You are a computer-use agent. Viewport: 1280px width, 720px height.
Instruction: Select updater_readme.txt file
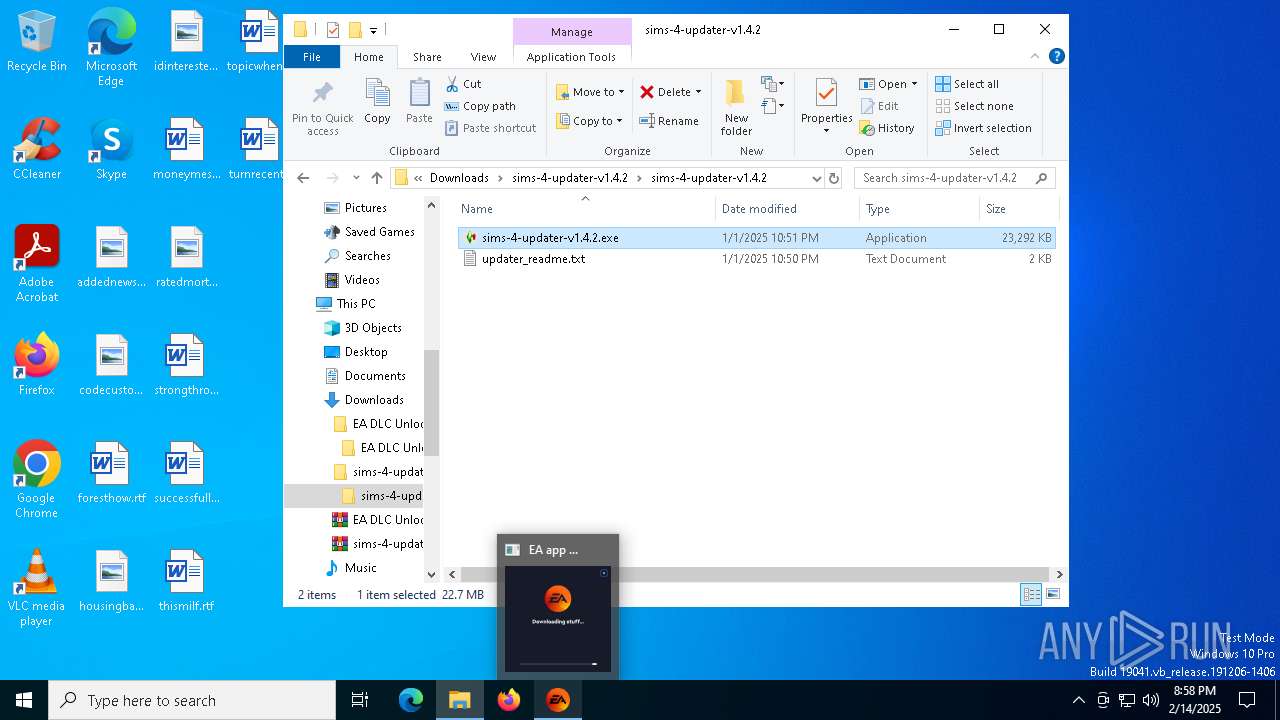point(756,259)
